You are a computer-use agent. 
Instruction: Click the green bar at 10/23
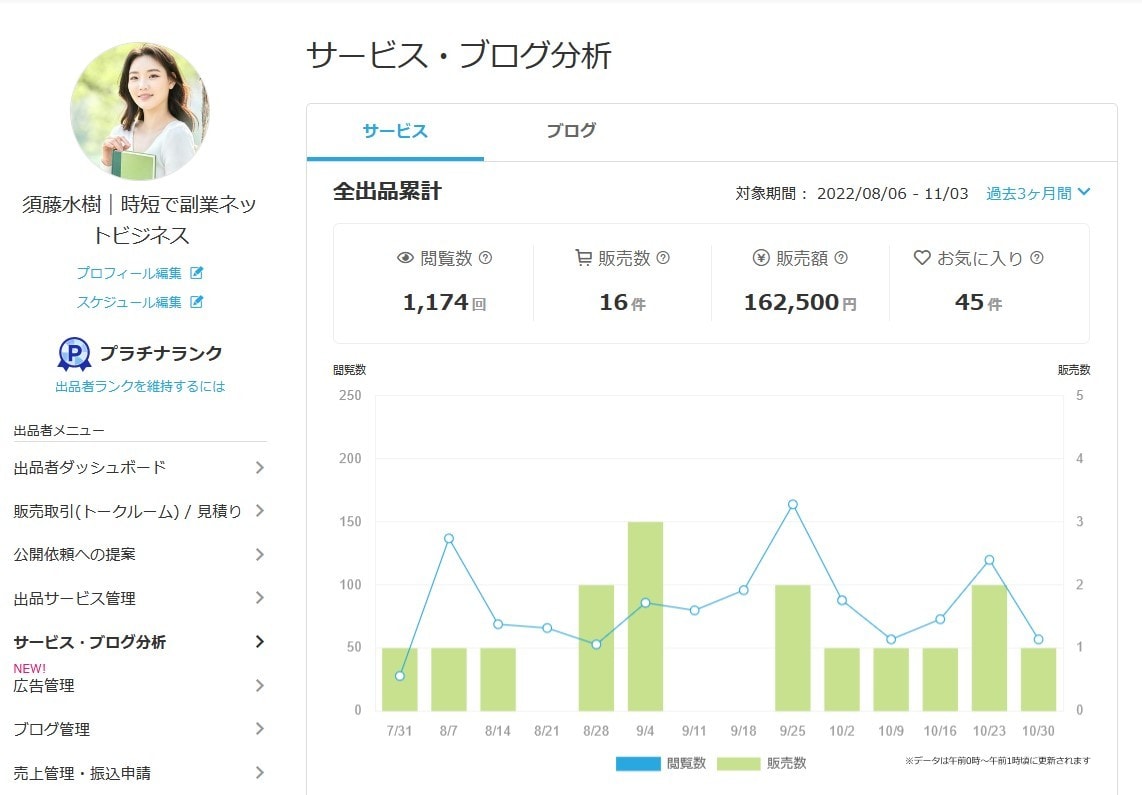[x=989, y=647]
